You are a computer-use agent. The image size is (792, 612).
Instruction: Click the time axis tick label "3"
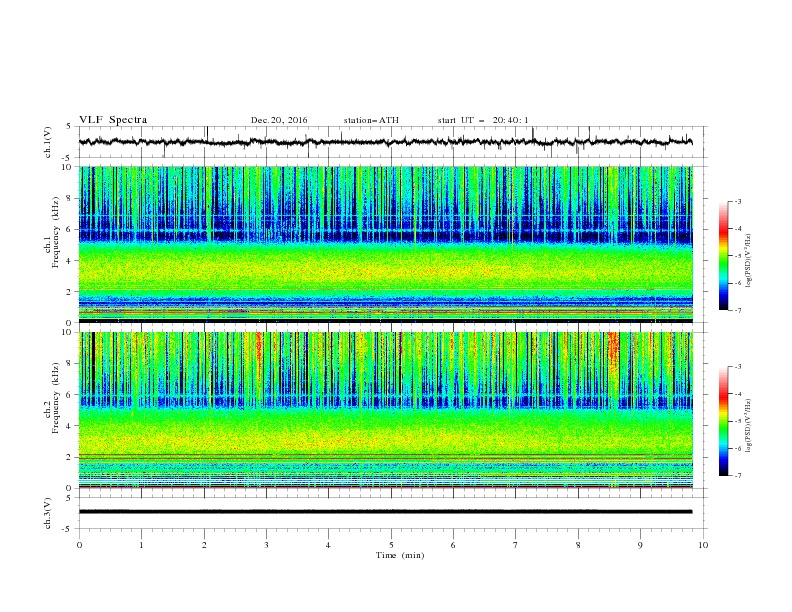[266, 545]
